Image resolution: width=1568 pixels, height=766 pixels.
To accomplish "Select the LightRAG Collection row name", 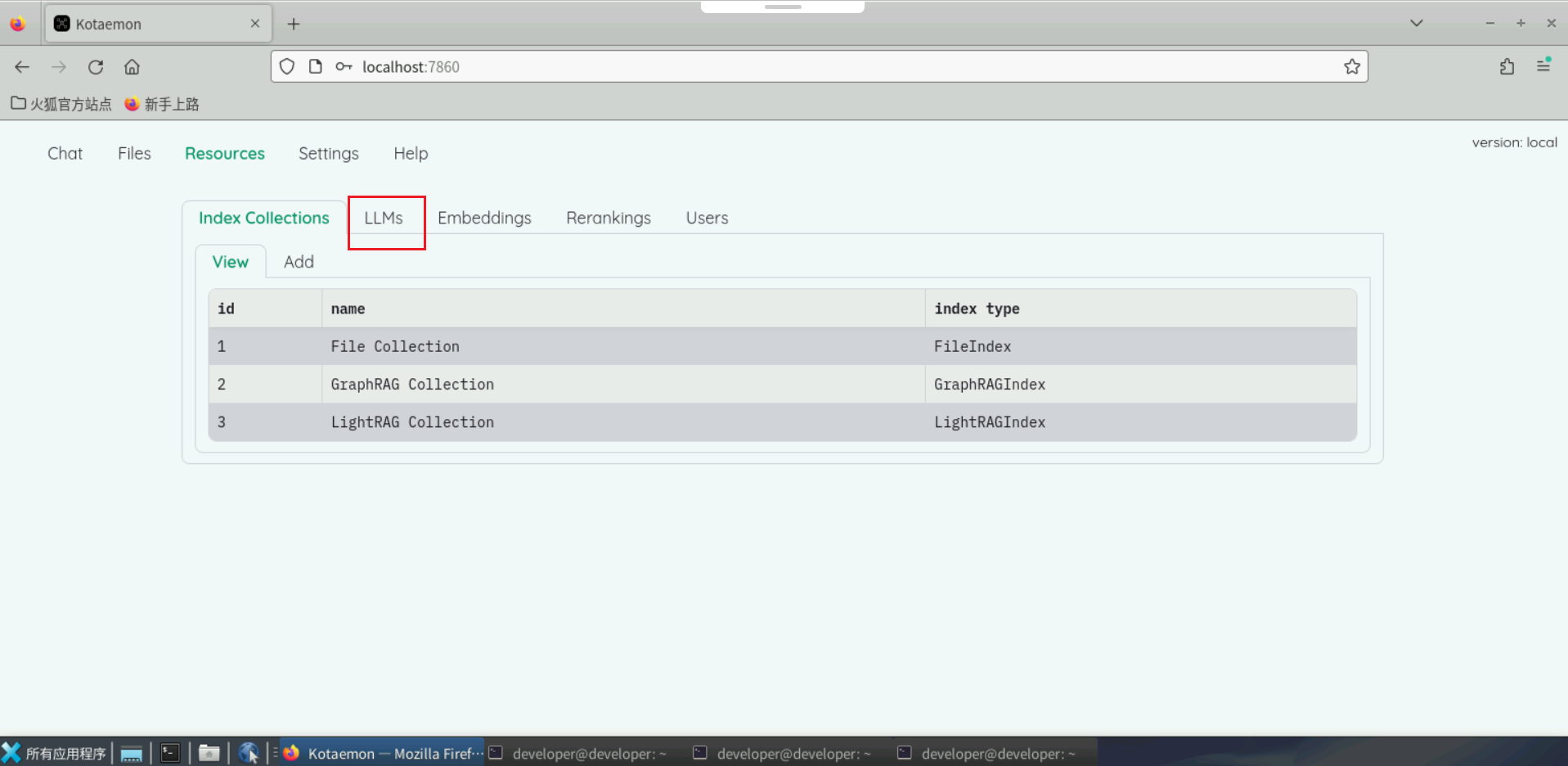I will coord(412,422).
